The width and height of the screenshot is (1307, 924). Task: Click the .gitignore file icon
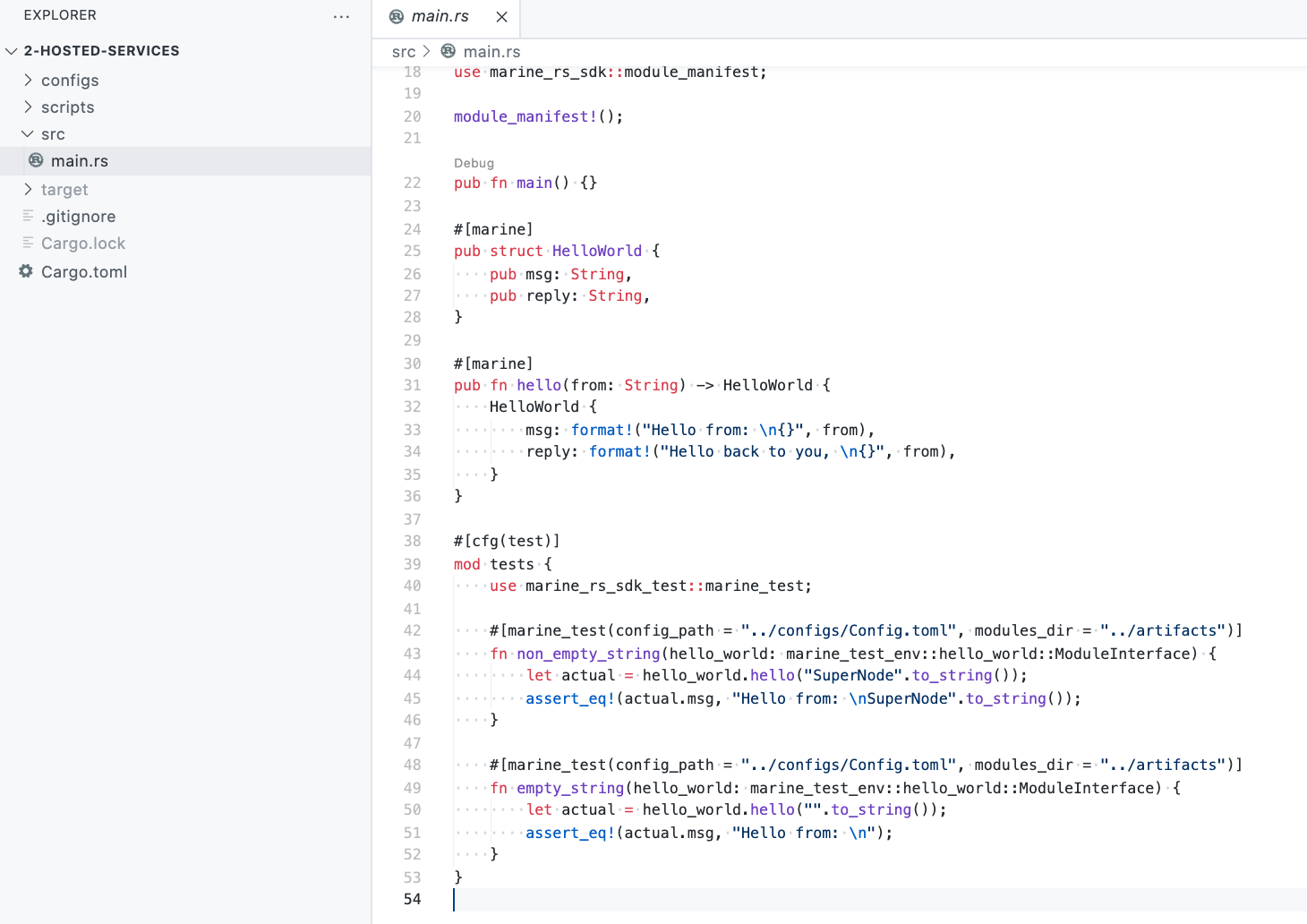[28, 216]
